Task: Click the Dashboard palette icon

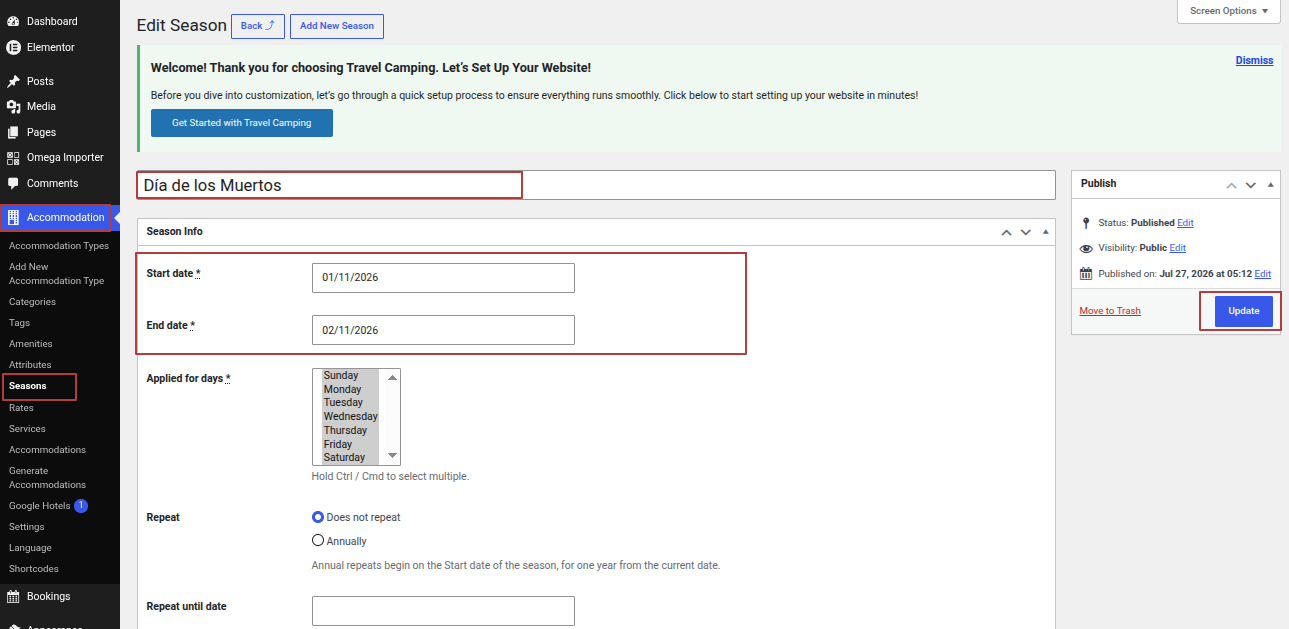Action: (x=13, y=21)
